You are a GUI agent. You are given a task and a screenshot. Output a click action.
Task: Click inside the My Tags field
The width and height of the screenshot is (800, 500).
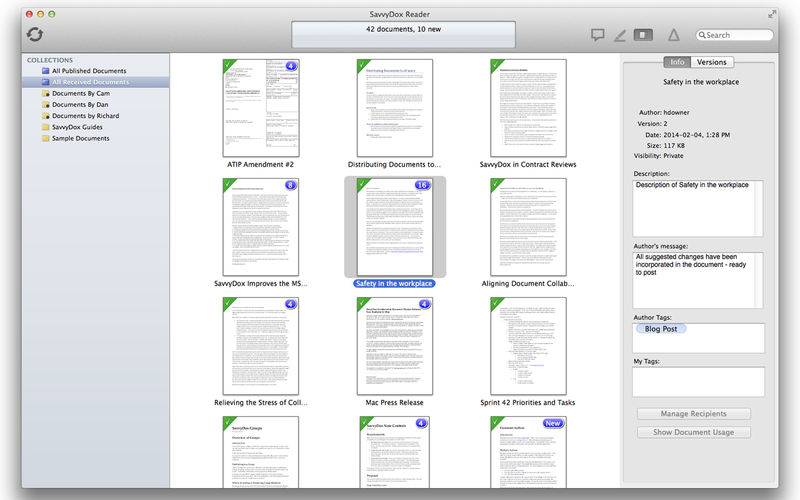698,382
